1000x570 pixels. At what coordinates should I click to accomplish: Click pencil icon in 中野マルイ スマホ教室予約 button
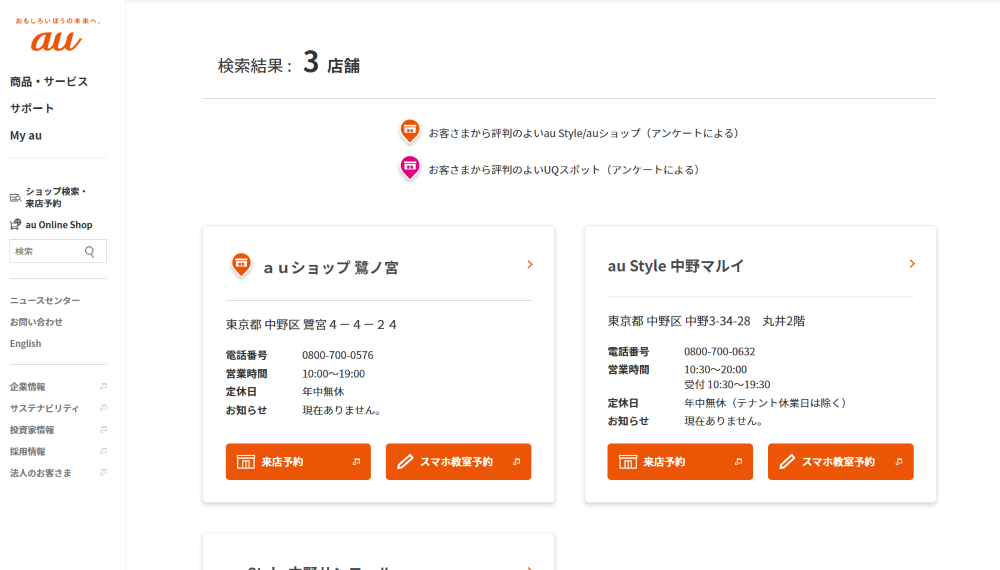coord(787,462)
